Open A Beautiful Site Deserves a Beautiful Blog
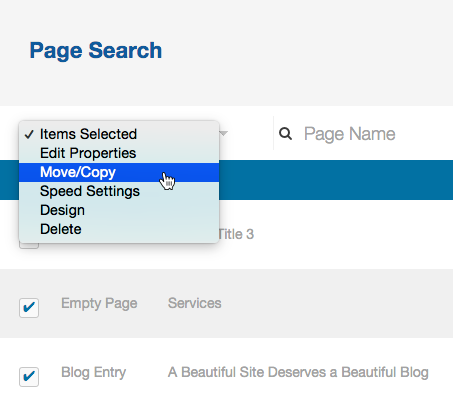453x407 pixels. pyautogui.click(x=298, y=372)
